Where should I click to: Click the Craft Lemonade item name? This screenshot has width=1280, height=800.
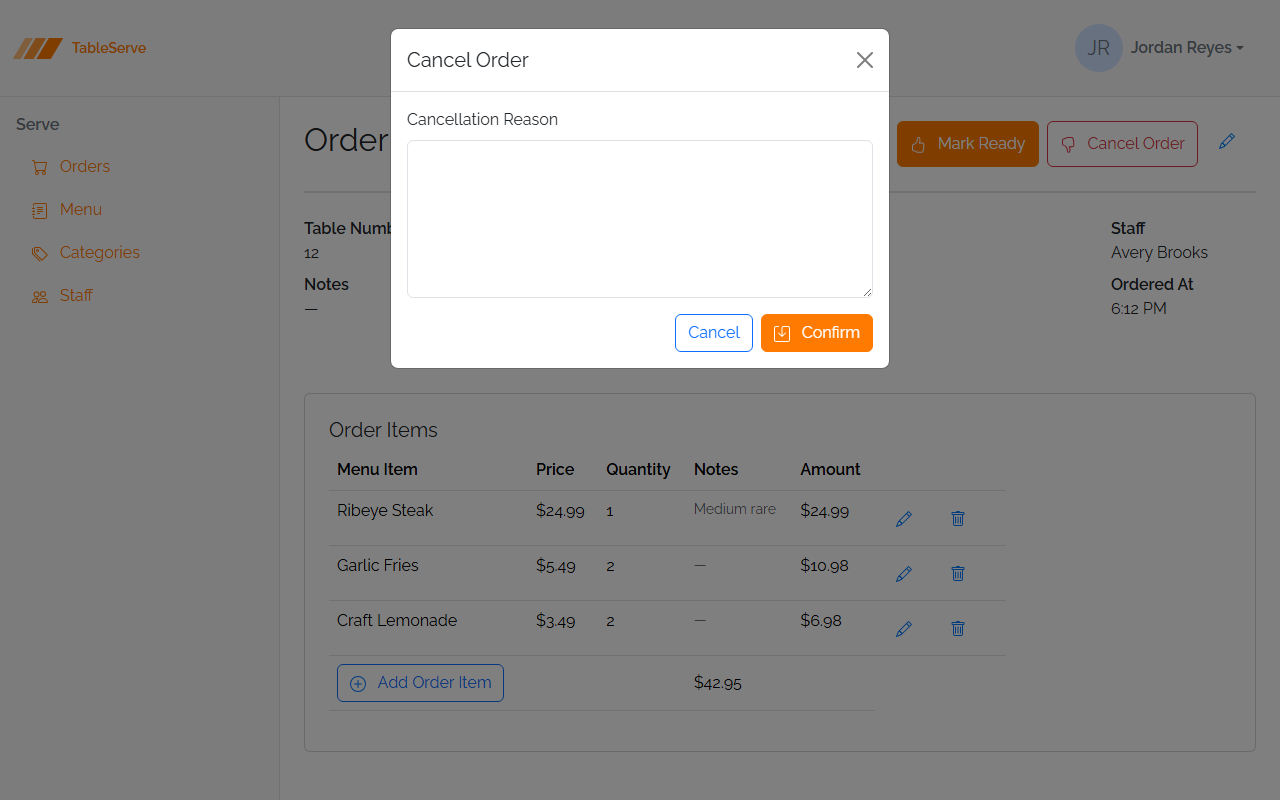pos(397,621)
